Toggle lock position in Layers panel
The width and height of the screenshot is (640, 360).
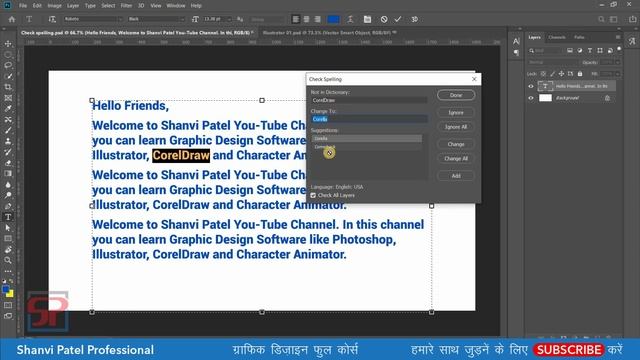562,74
